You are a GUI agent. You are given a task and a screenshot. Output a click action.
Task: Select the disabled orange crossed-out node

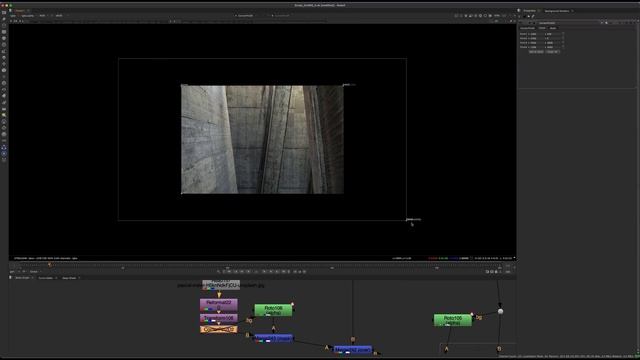218,329
